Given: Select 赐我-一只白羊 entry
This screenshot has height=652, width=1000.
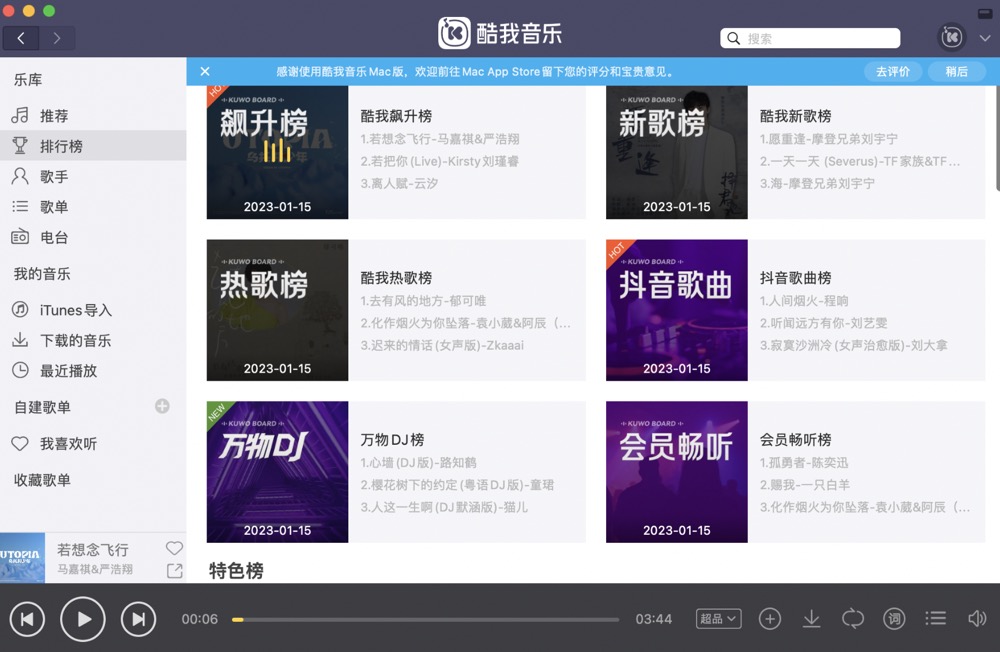Looking at the screenshot, I should point(805,485).
